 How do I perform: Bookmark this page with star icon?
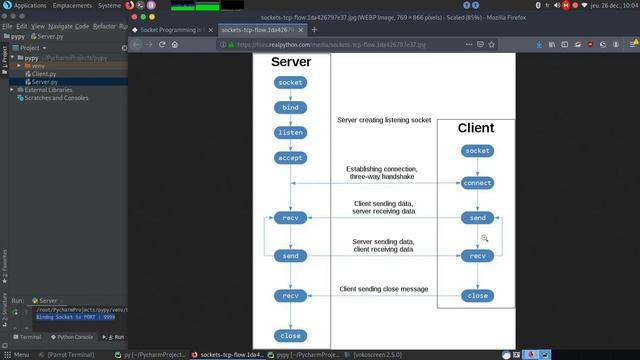(x=491, y=44)
